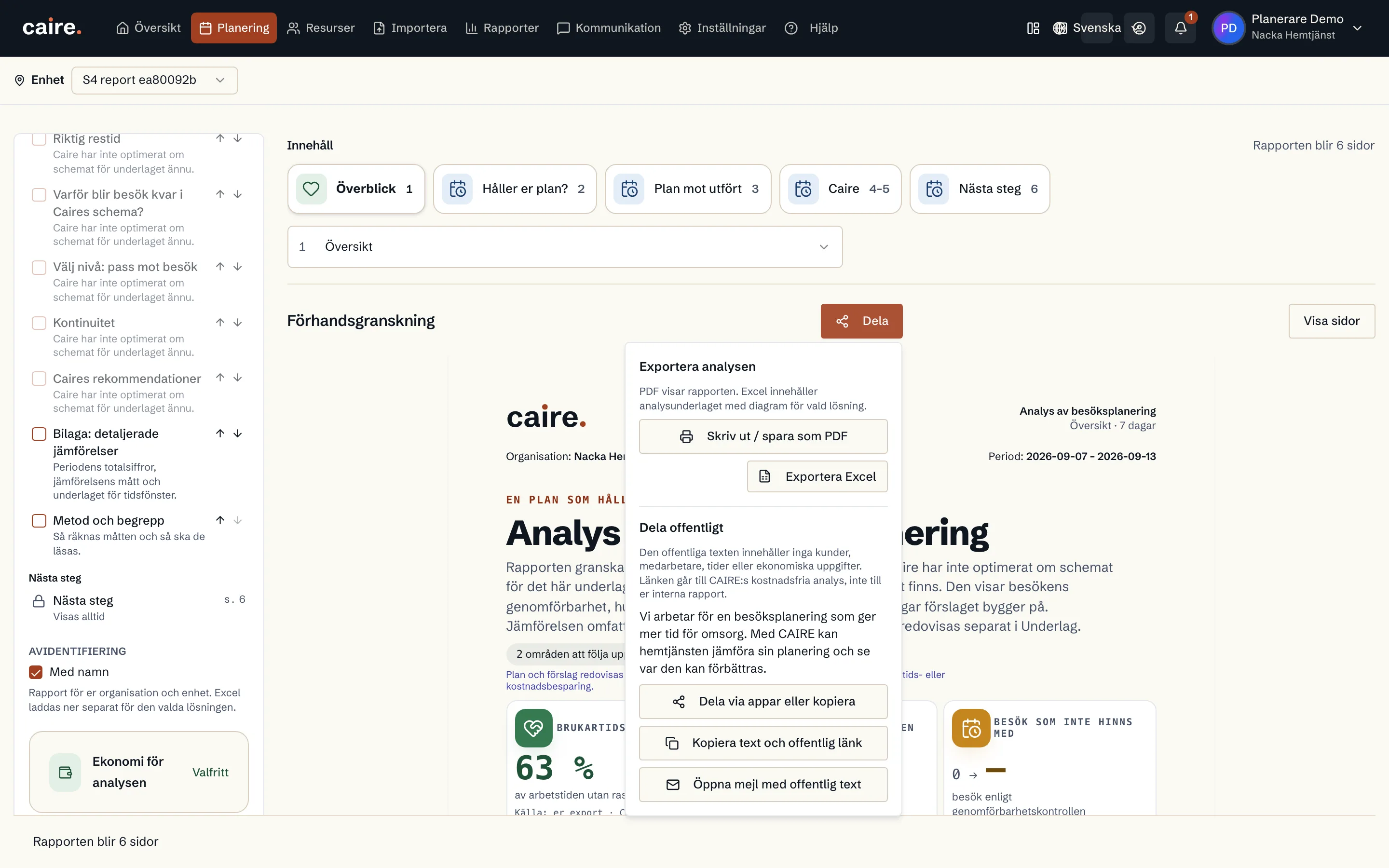Click the Exportera Excel button

click(x=817, y=476)
